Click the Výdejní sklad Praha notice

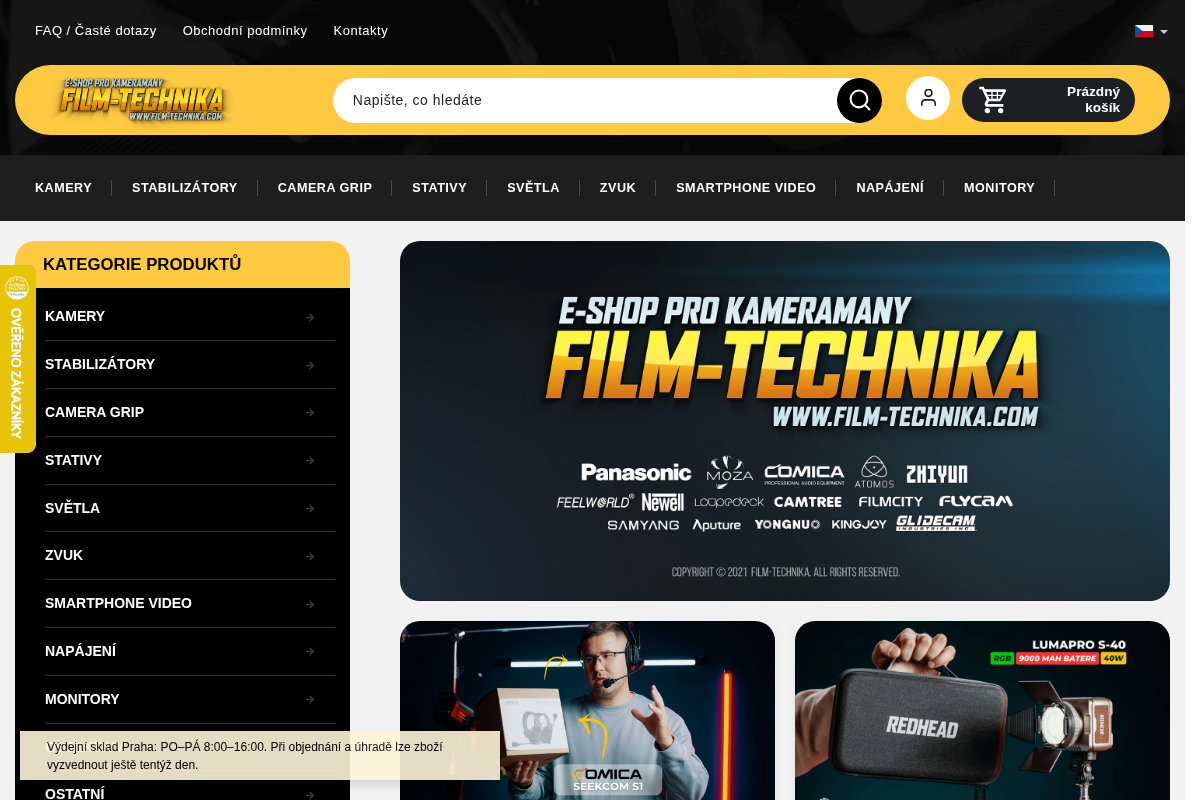pos(260,755)
